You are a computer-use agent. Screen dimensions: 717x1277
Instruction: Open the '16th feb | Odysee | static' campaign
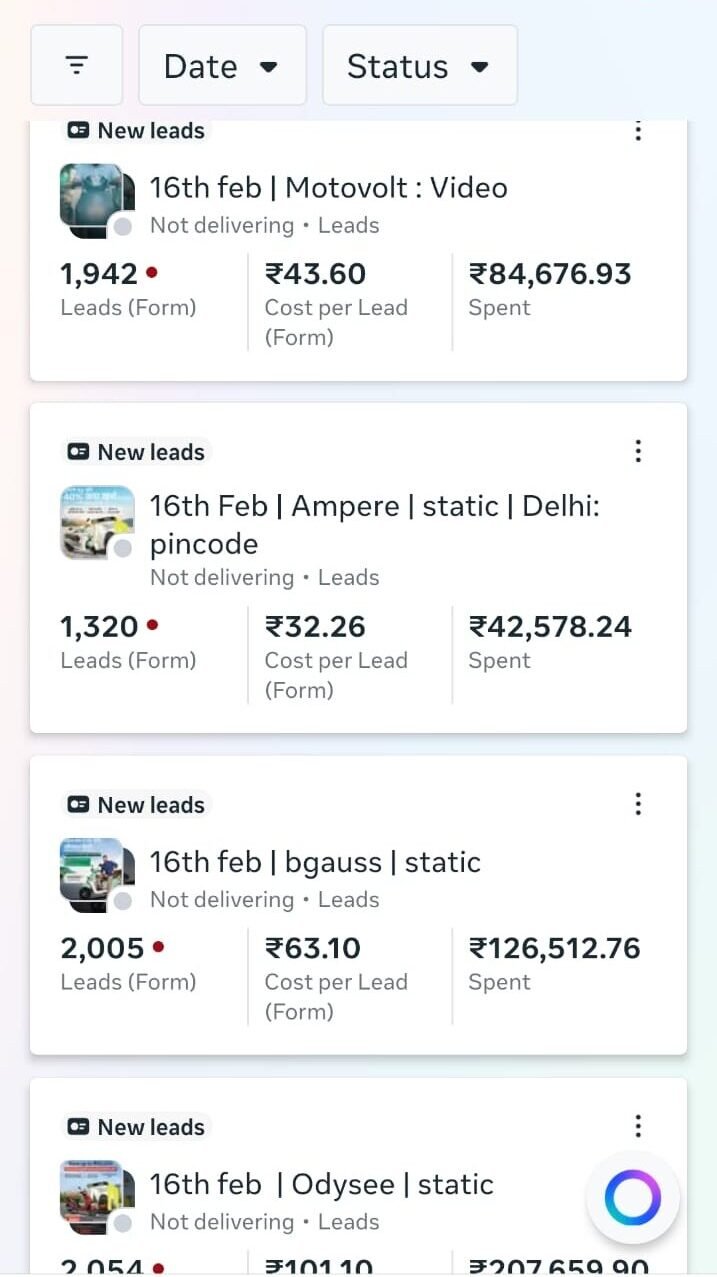[321, 1184]
